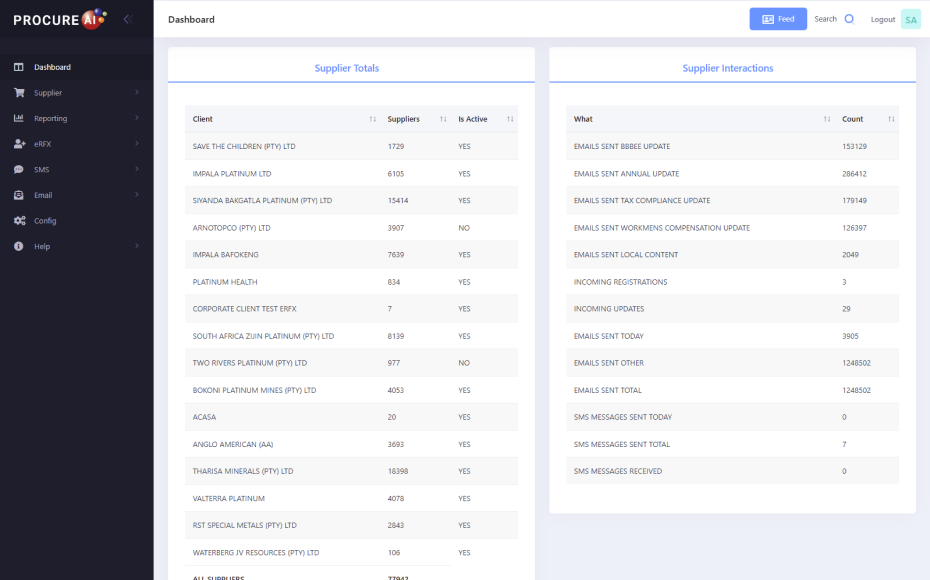Viewport: 930px width, 580px height.
Task: Sort by Count column arrows
Action: pyautogui.click(x=891, y=119)
